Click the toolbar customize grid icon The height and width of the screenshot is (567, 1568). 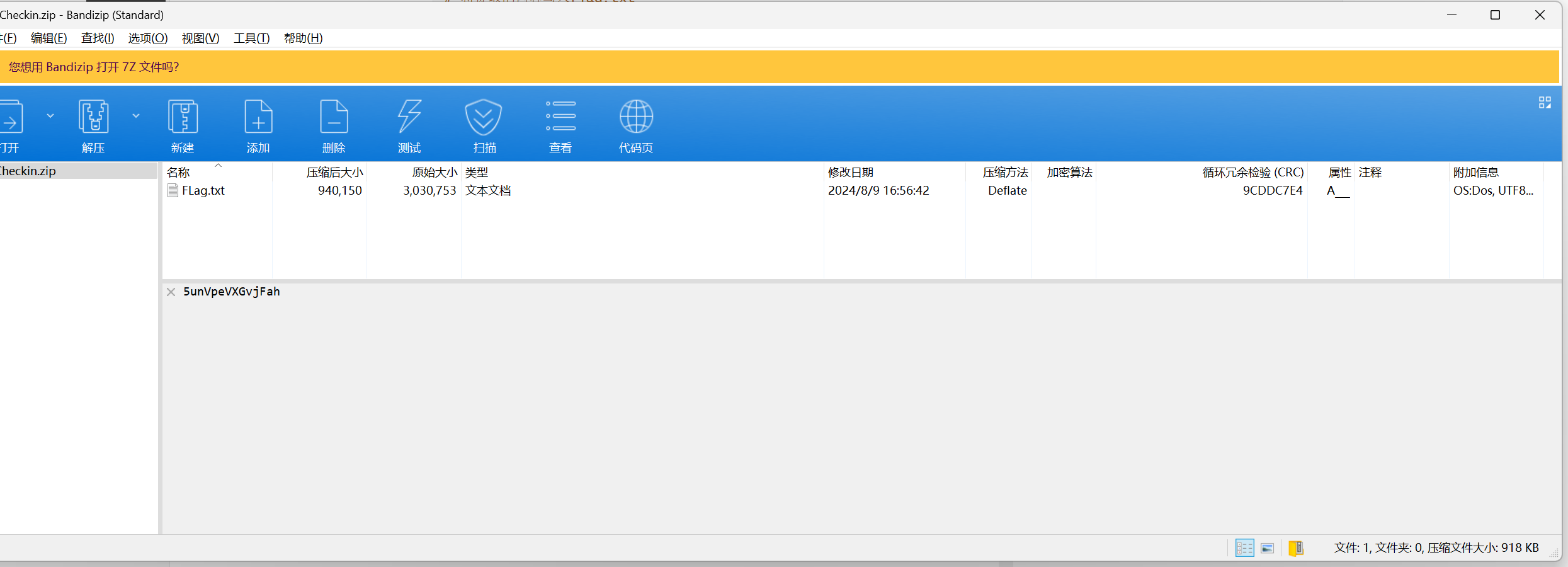click(1545, 103)
